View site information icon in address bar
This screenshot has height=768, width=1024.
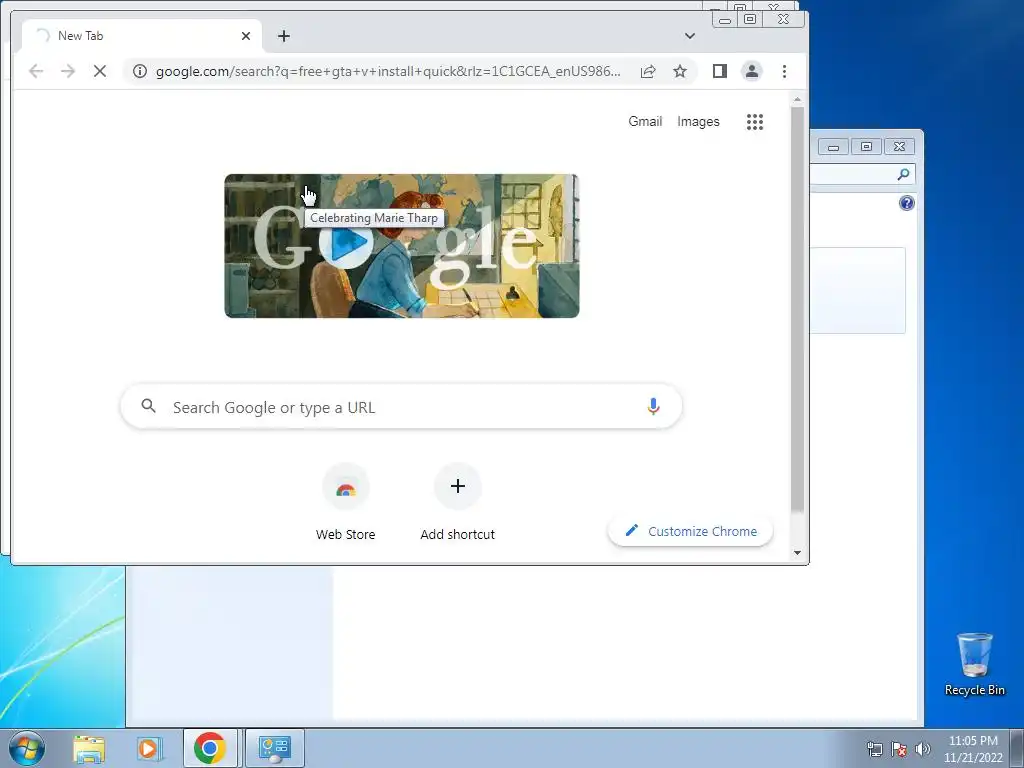tap(140, 71)
